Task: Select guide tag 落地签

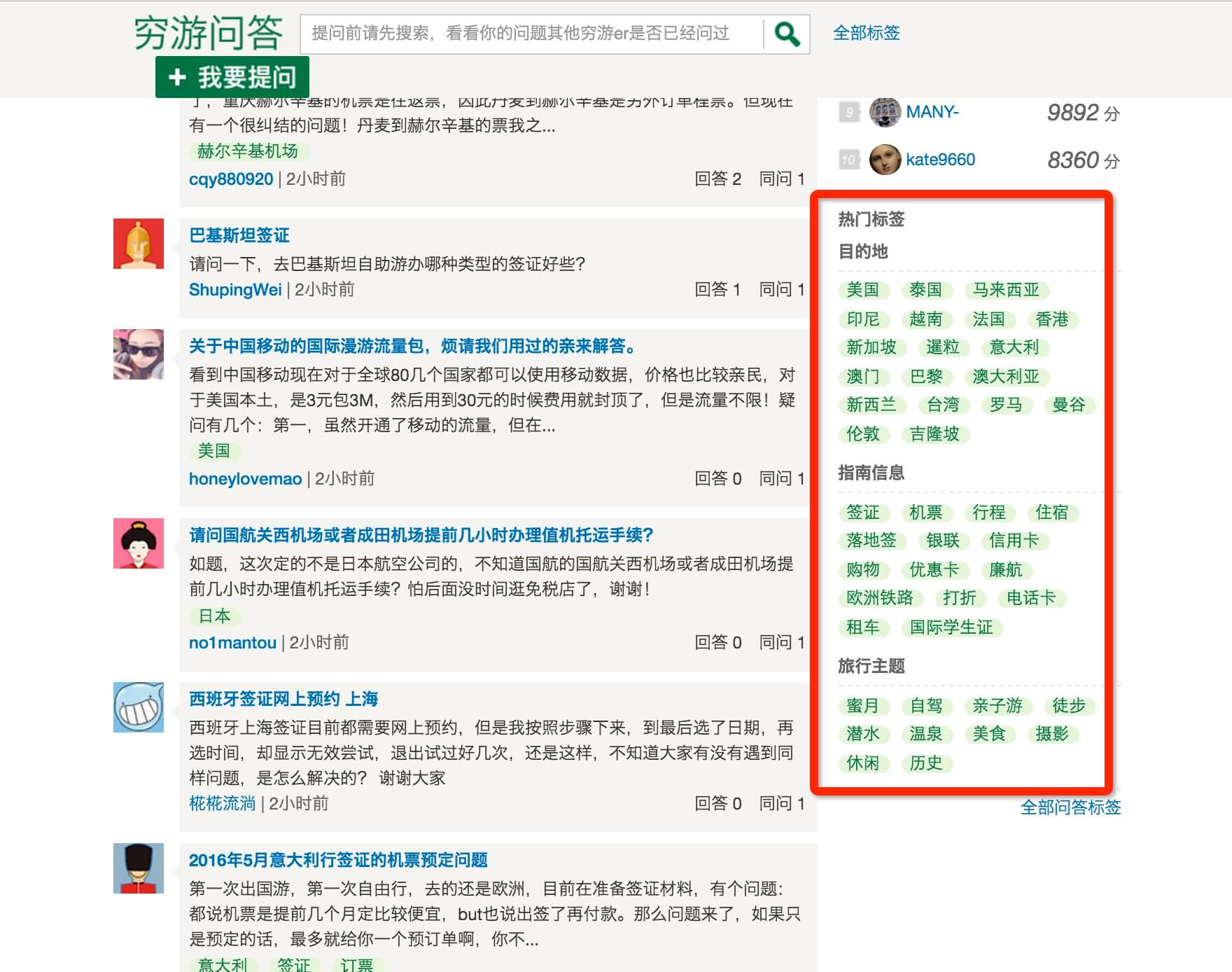Action: (871, 541)
